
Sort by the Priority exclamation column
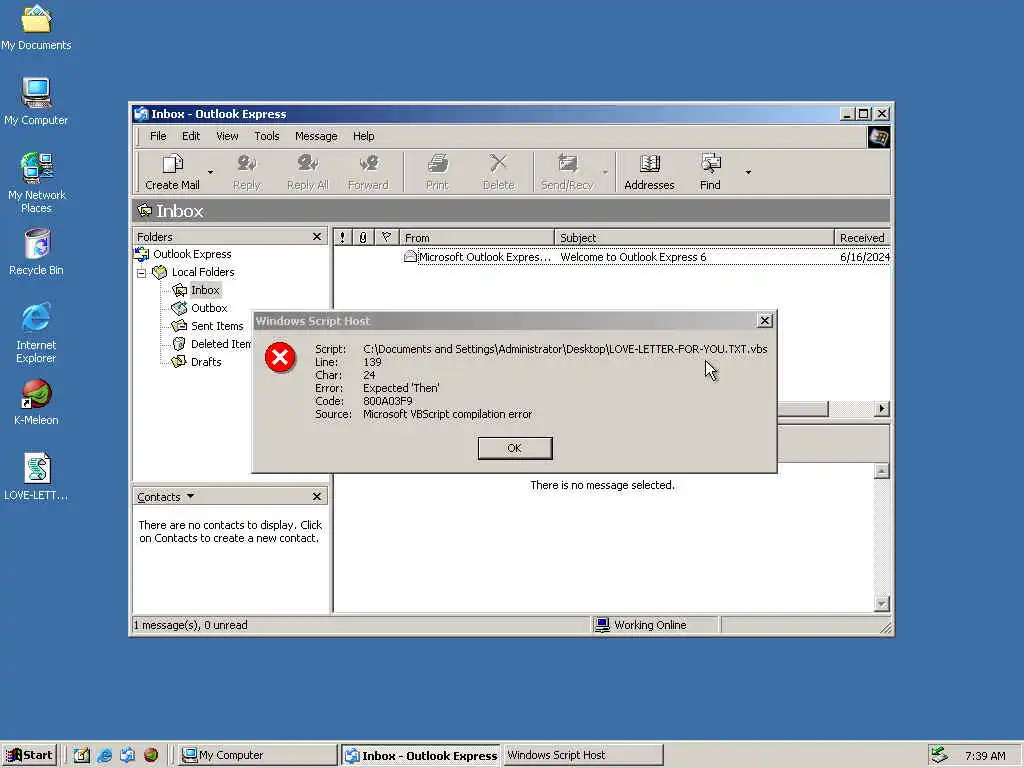(342, 238)
